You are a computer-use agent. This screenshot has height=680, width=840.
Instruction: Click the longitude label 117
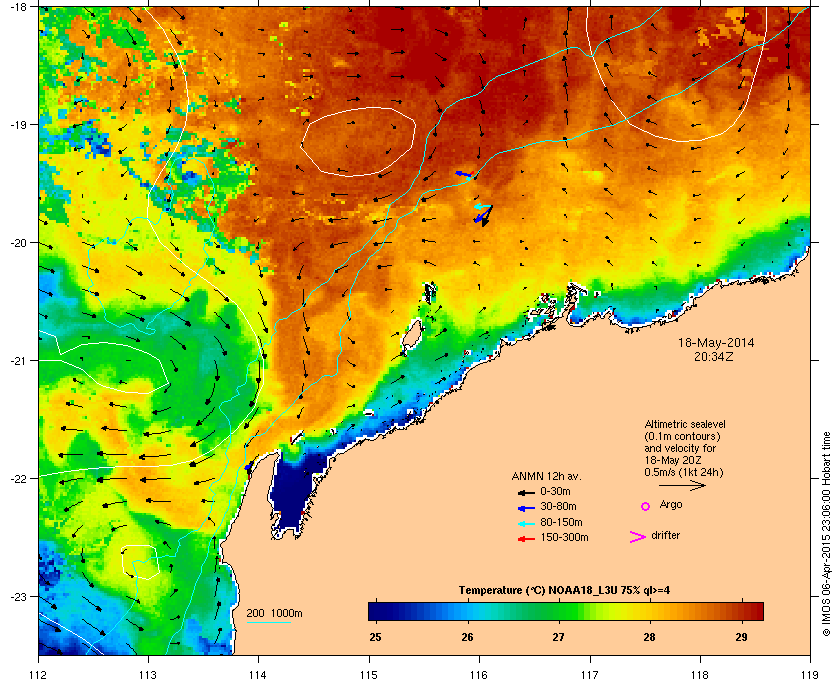click(x=590, y=675)
